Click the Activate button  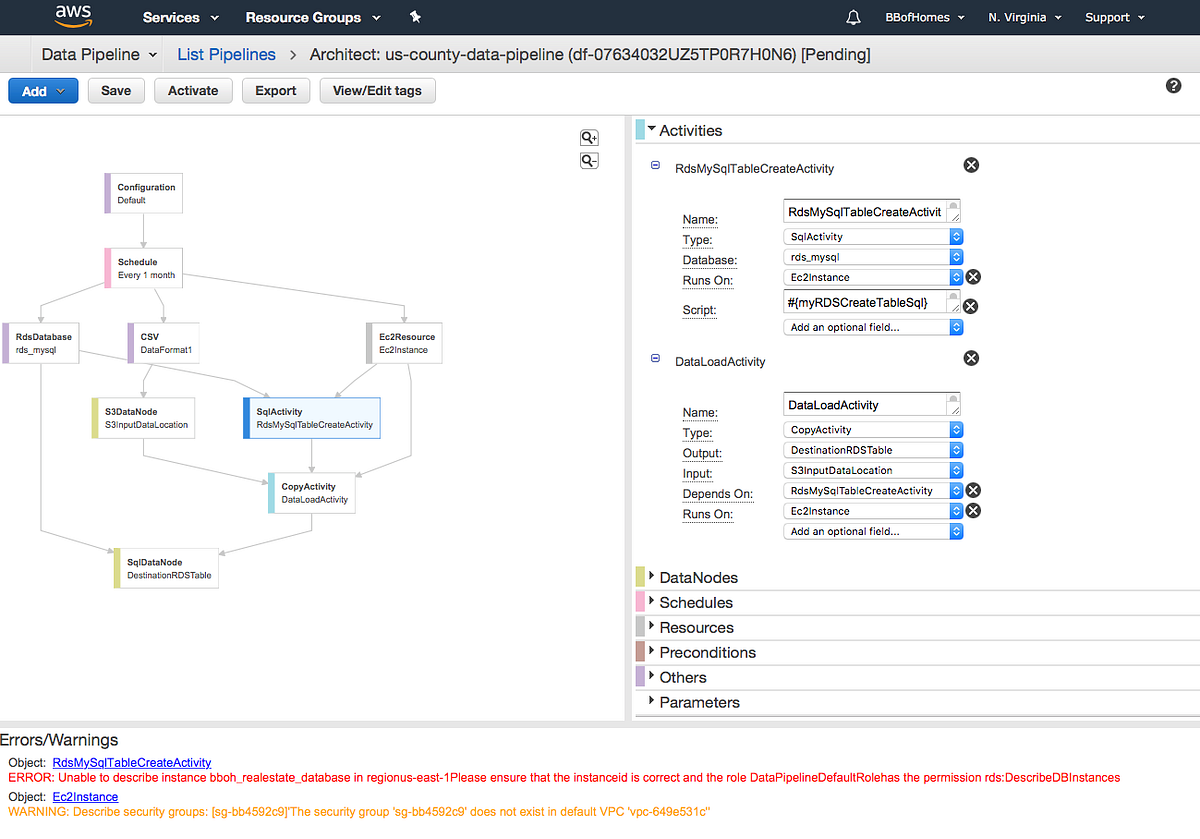[x=193, y=90]
